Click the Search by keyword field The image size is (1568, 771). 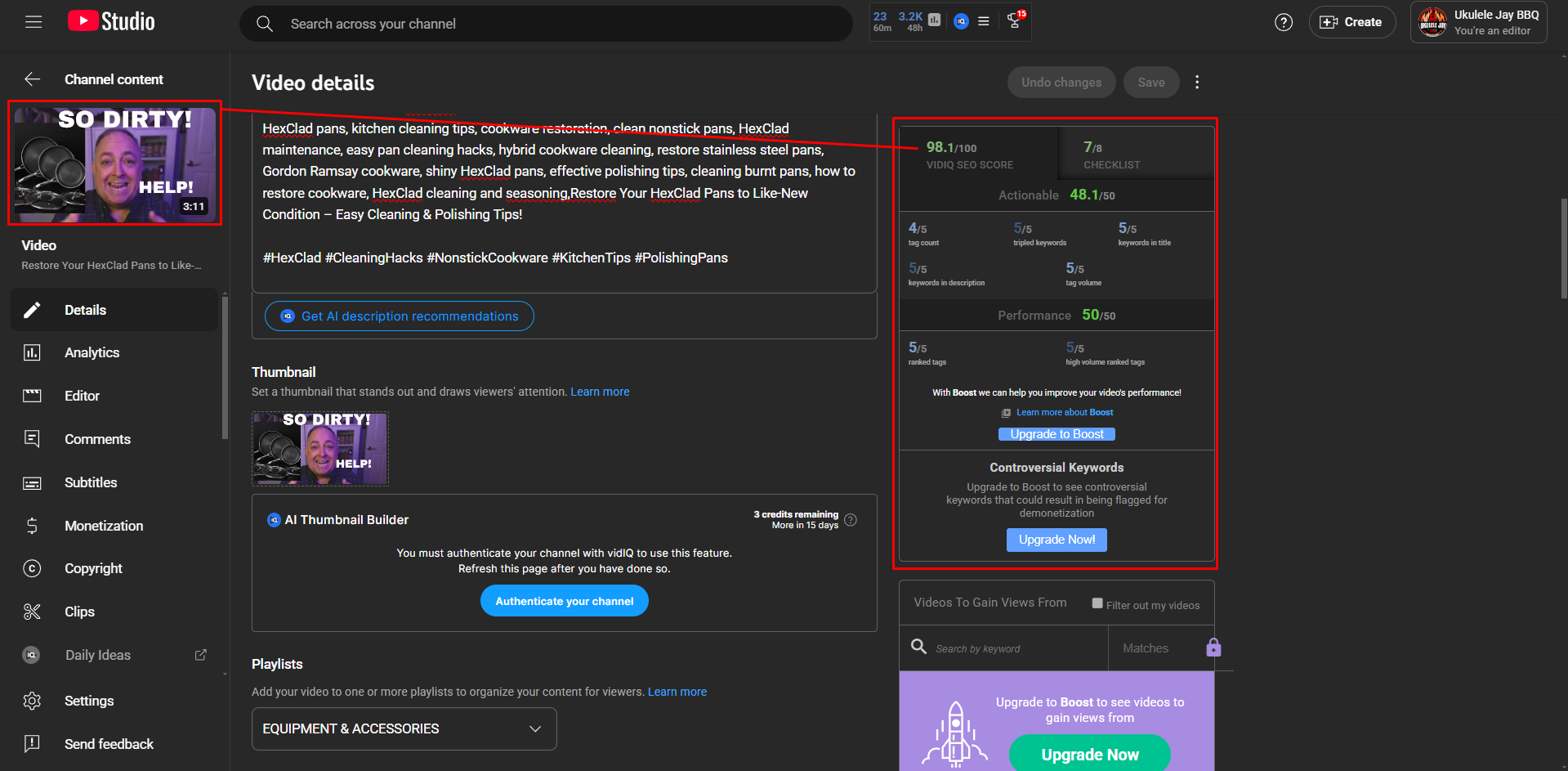tap(1004, 648)
